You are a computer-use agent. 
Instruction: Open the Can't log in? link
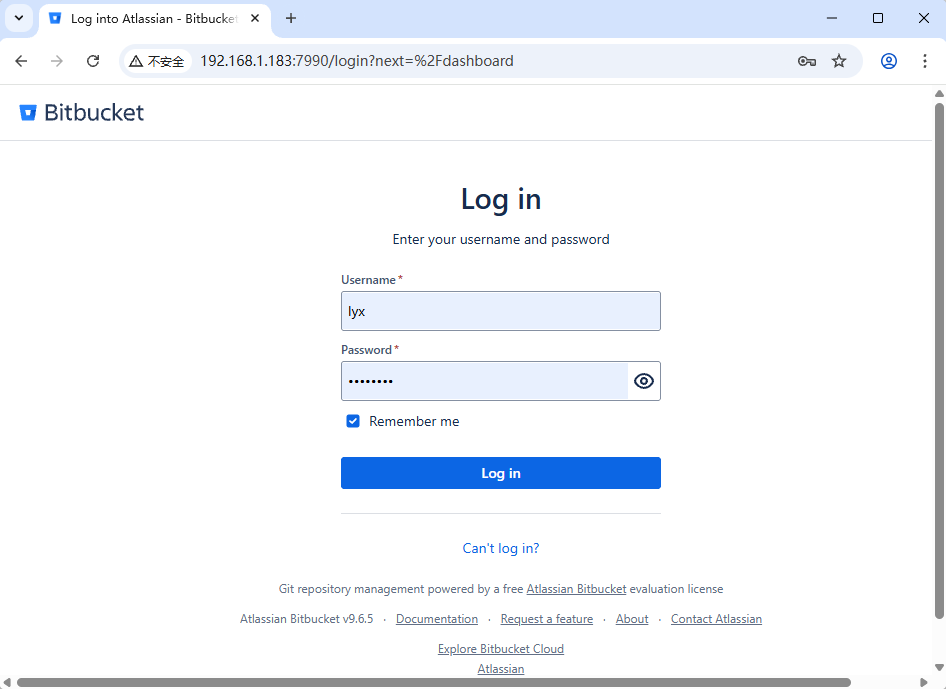point(501,548)
